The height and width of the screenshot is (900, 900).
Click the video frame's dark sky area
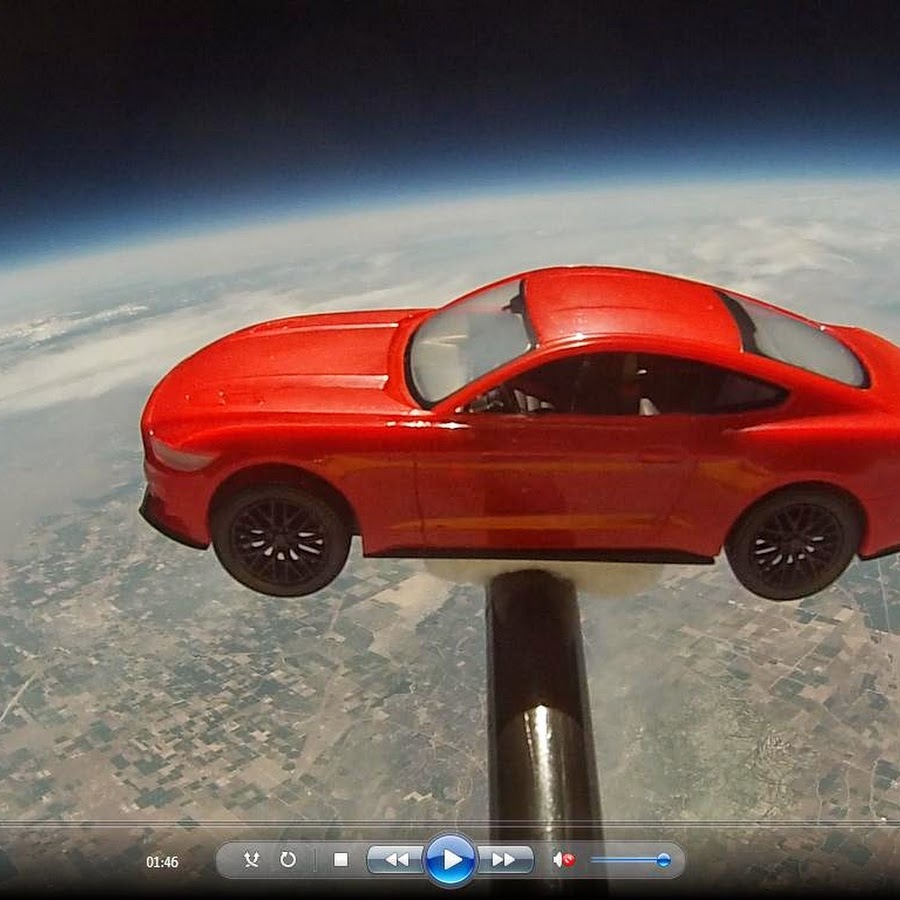pos(450,80)
